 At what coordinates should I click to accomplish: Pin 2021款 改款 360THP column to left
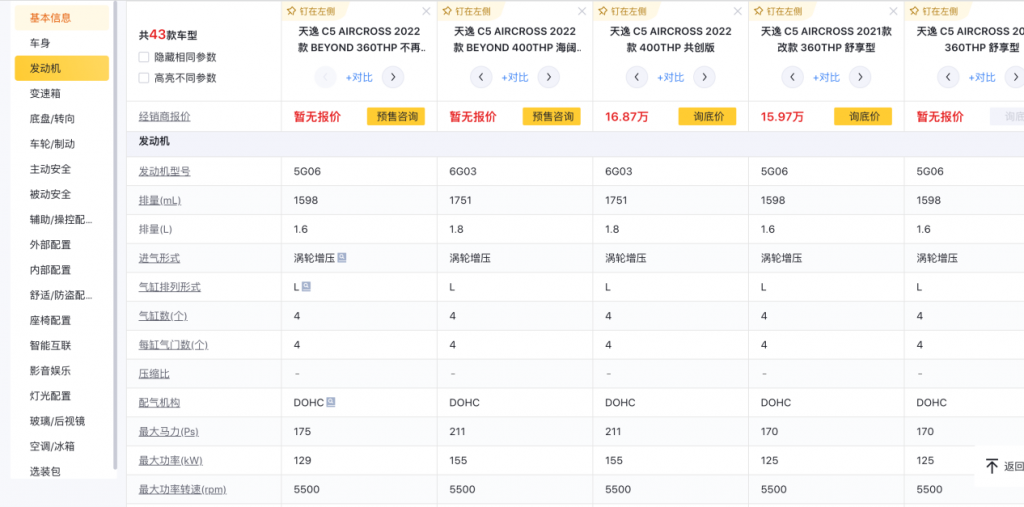point(778,11)
